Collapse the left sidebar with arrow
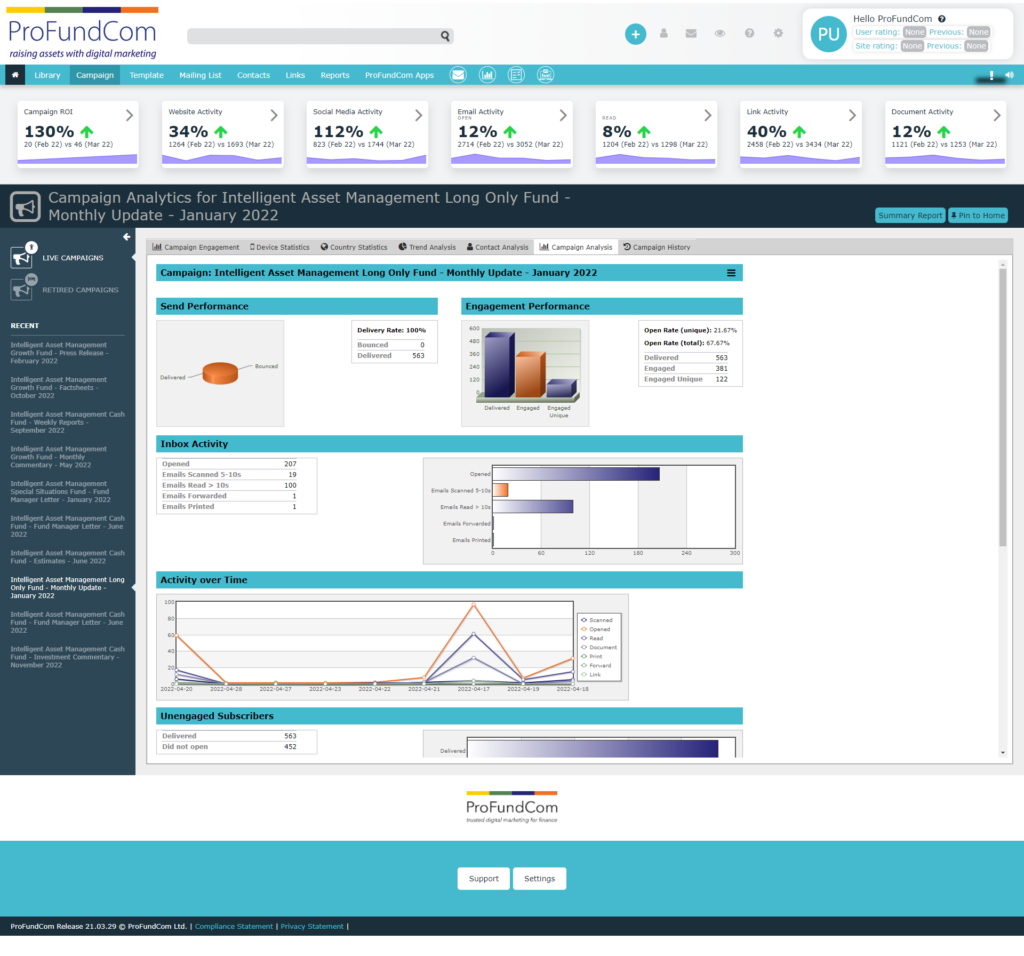 (127, 237)
